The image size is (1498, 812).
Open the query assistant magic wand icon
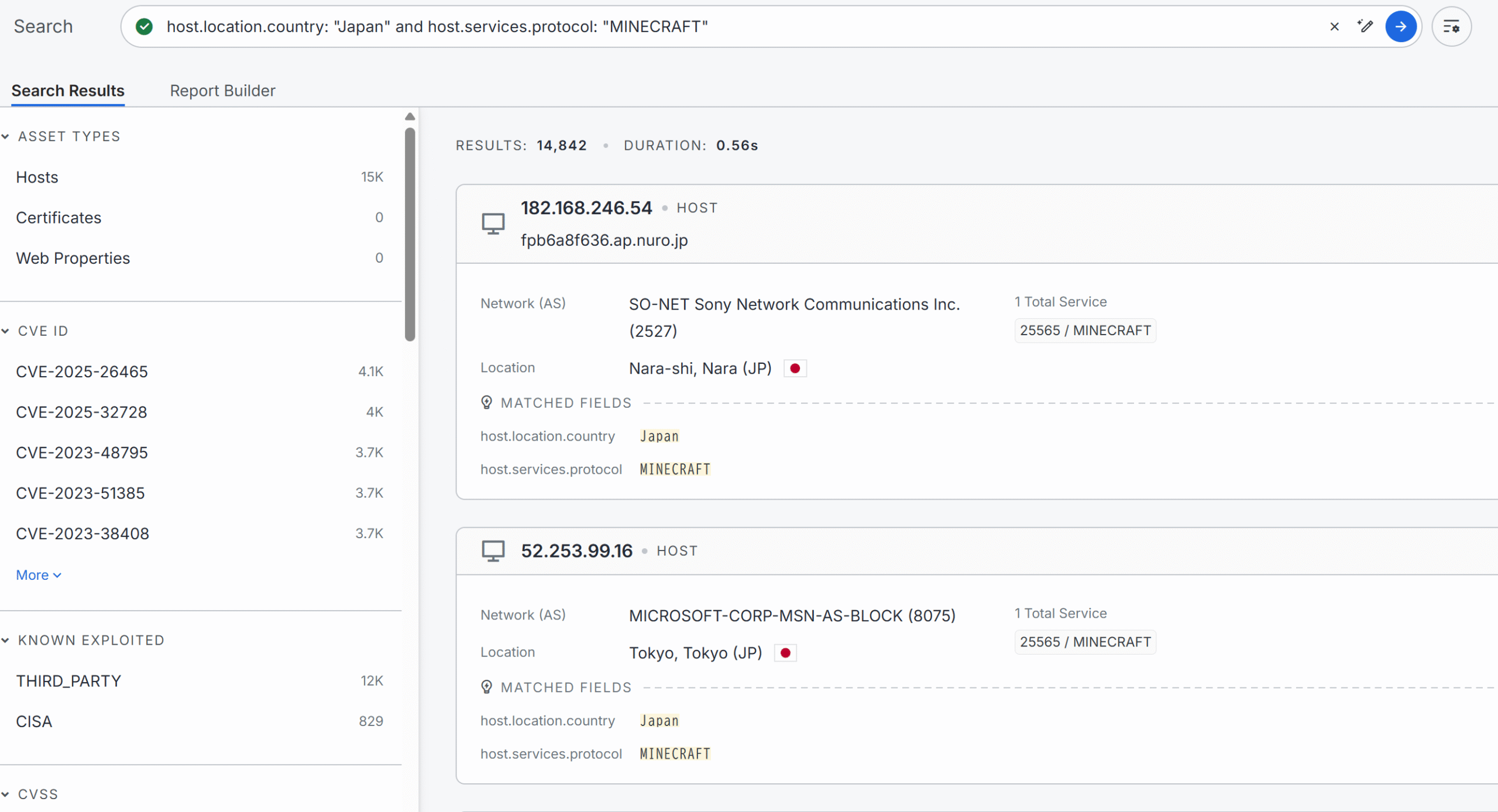1365,26
